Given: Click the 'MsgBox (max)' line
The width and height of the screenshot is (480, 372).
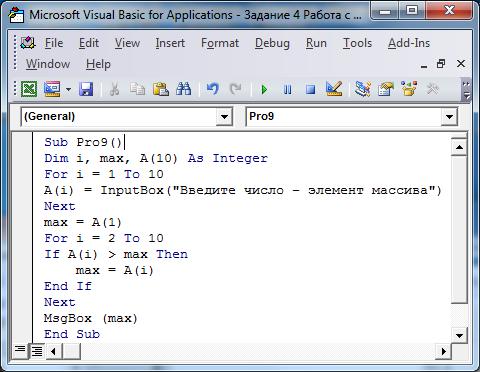Looking at the screenshot, I should tap(91, 318).
